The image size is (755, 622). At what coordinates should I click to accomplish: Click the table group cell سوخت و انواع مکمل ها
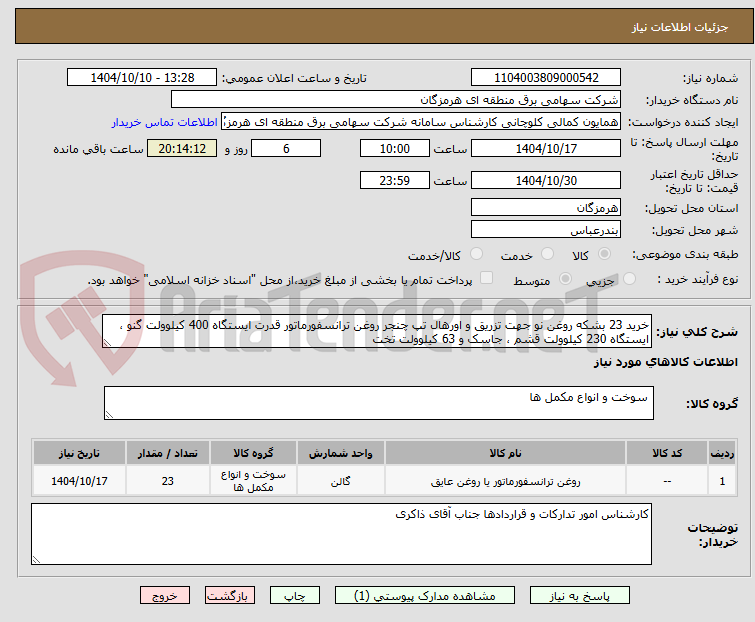click(x=253, y=481)
